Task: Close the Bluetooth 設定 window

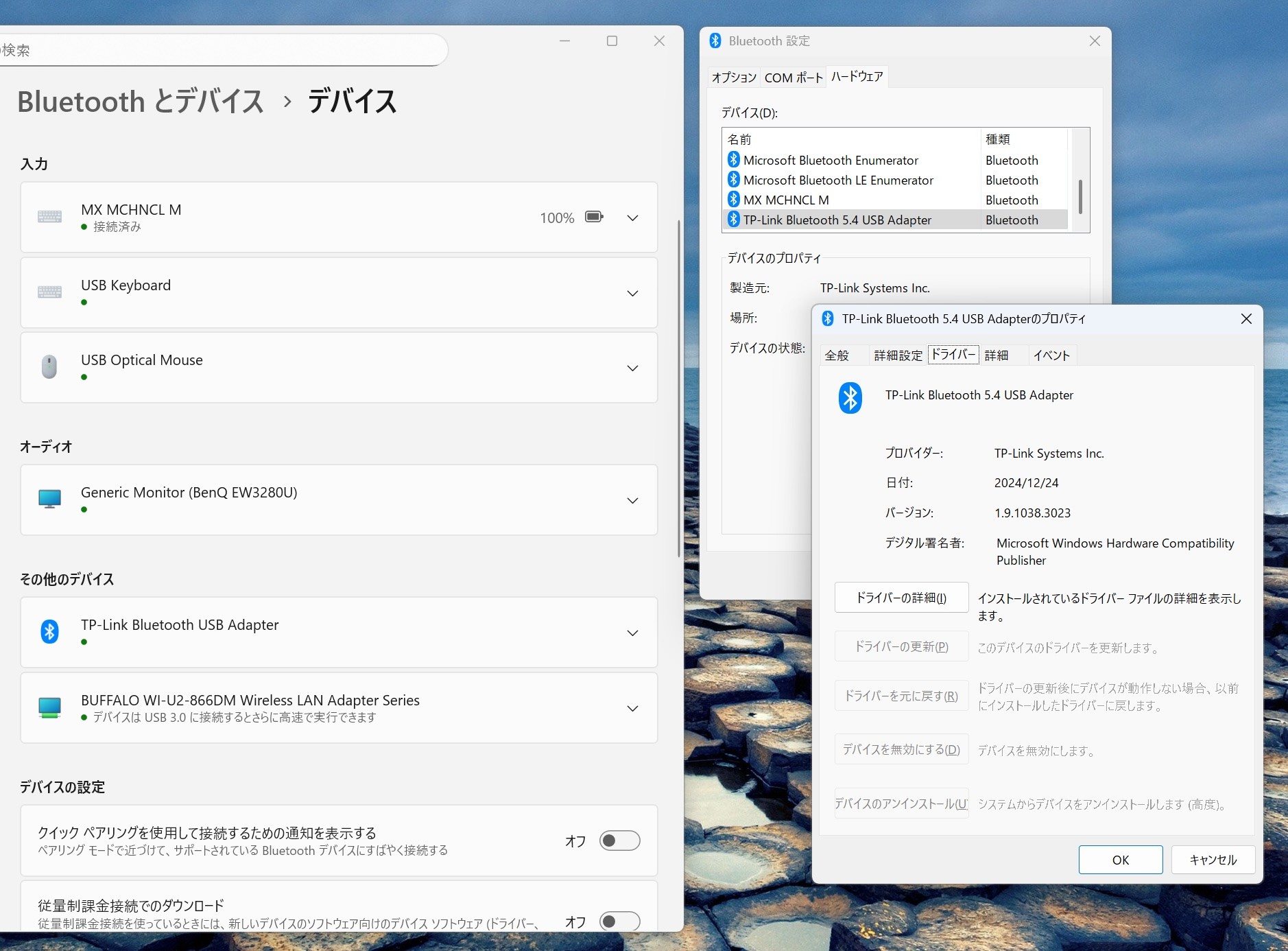Action: [x=1095, y=41]
